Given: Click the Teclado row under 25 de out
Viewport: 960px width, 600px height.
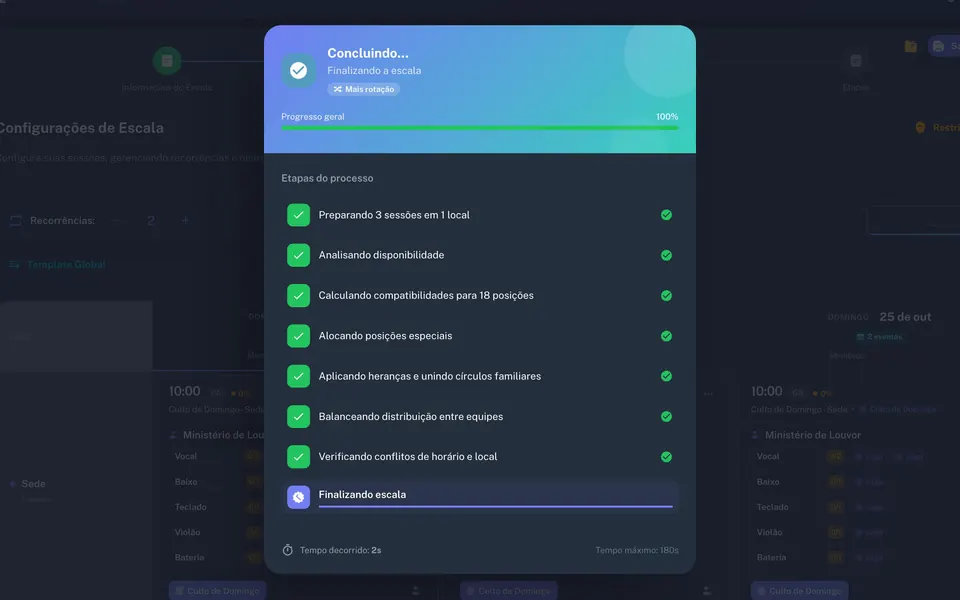Looking at the screenshot, I should pos(820,507).
